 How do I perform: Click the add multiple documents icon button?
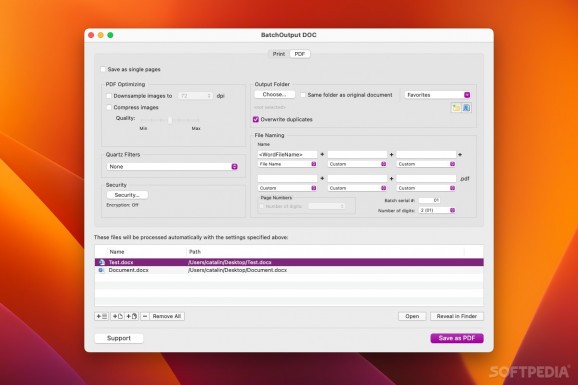[x=132, y=316]
